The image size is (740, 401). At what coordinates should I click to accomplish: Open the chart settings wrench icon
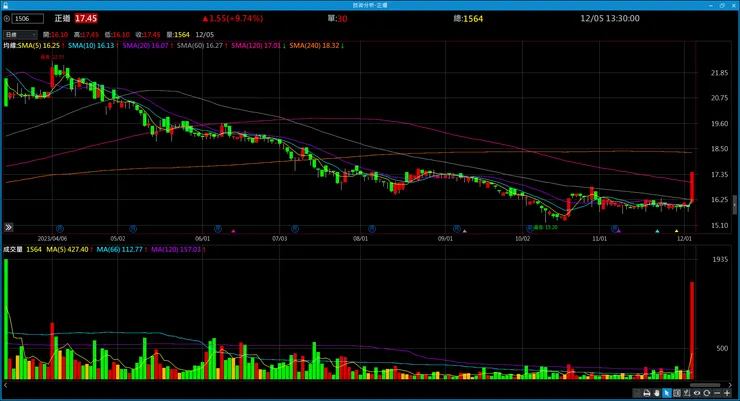(x=687, y=393)
